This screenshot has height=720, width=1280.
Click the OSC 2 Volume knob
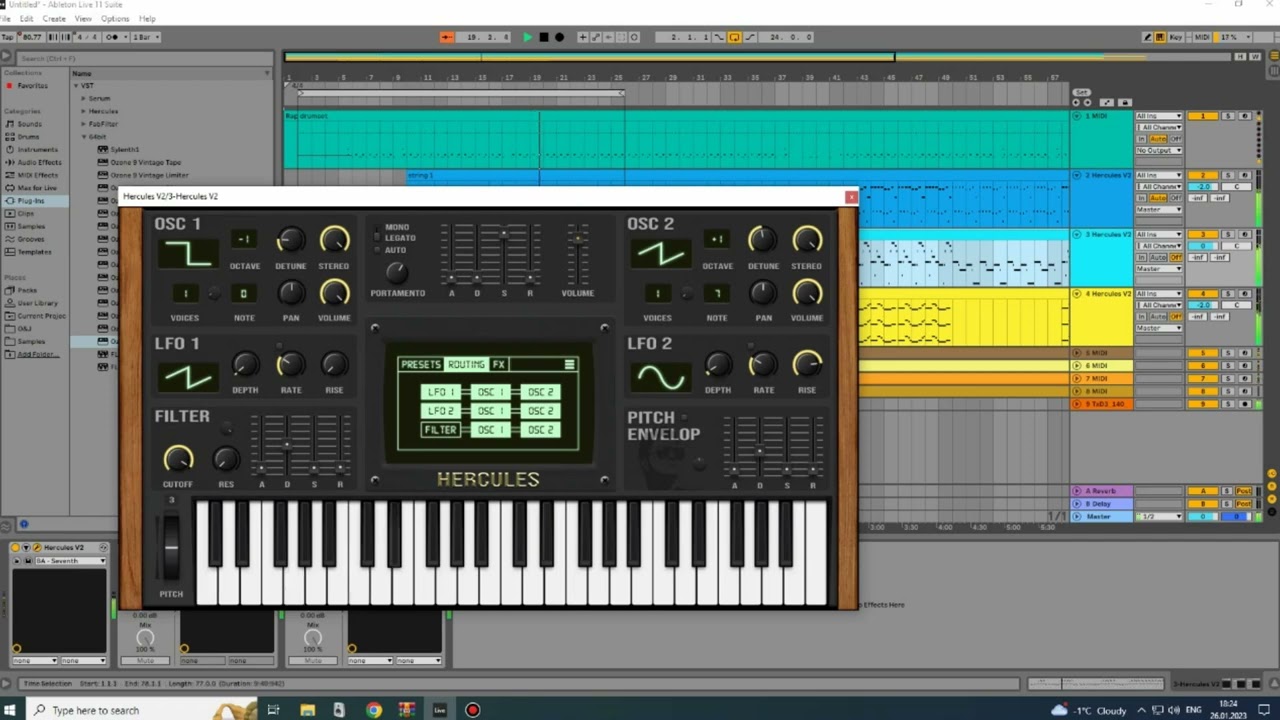click(807, 292)
